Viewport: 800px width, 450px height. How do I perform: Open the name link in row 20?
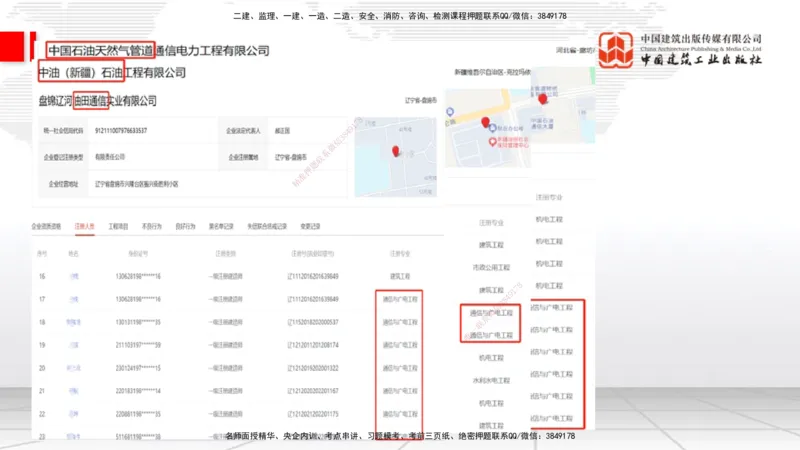pos(73,368)
